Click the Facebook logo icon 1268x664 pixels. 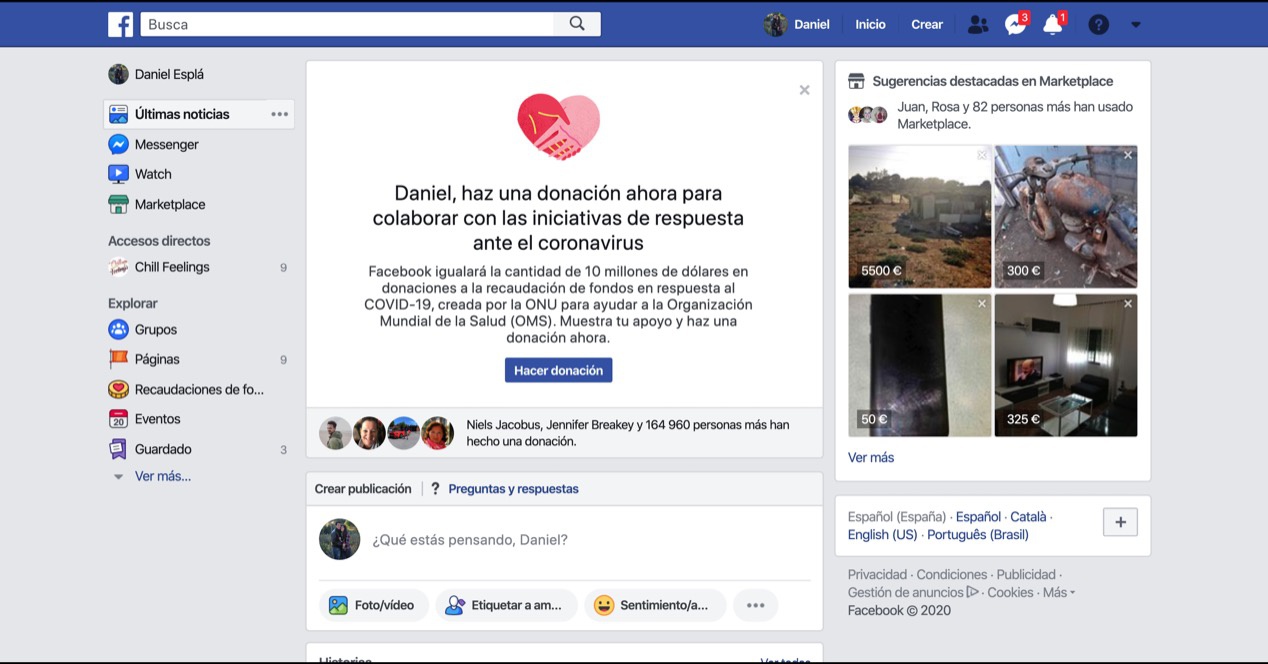pos(120,24)
